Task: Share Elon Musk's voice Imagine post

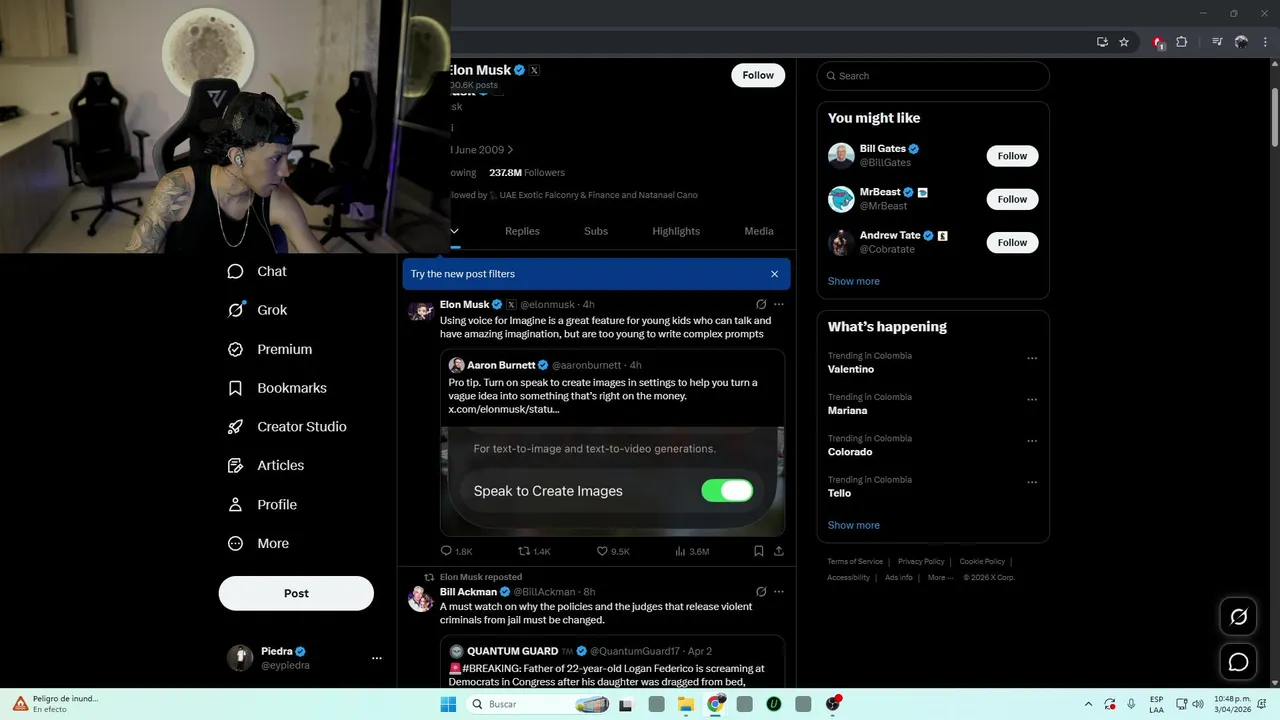Action: tap(779, 551)
